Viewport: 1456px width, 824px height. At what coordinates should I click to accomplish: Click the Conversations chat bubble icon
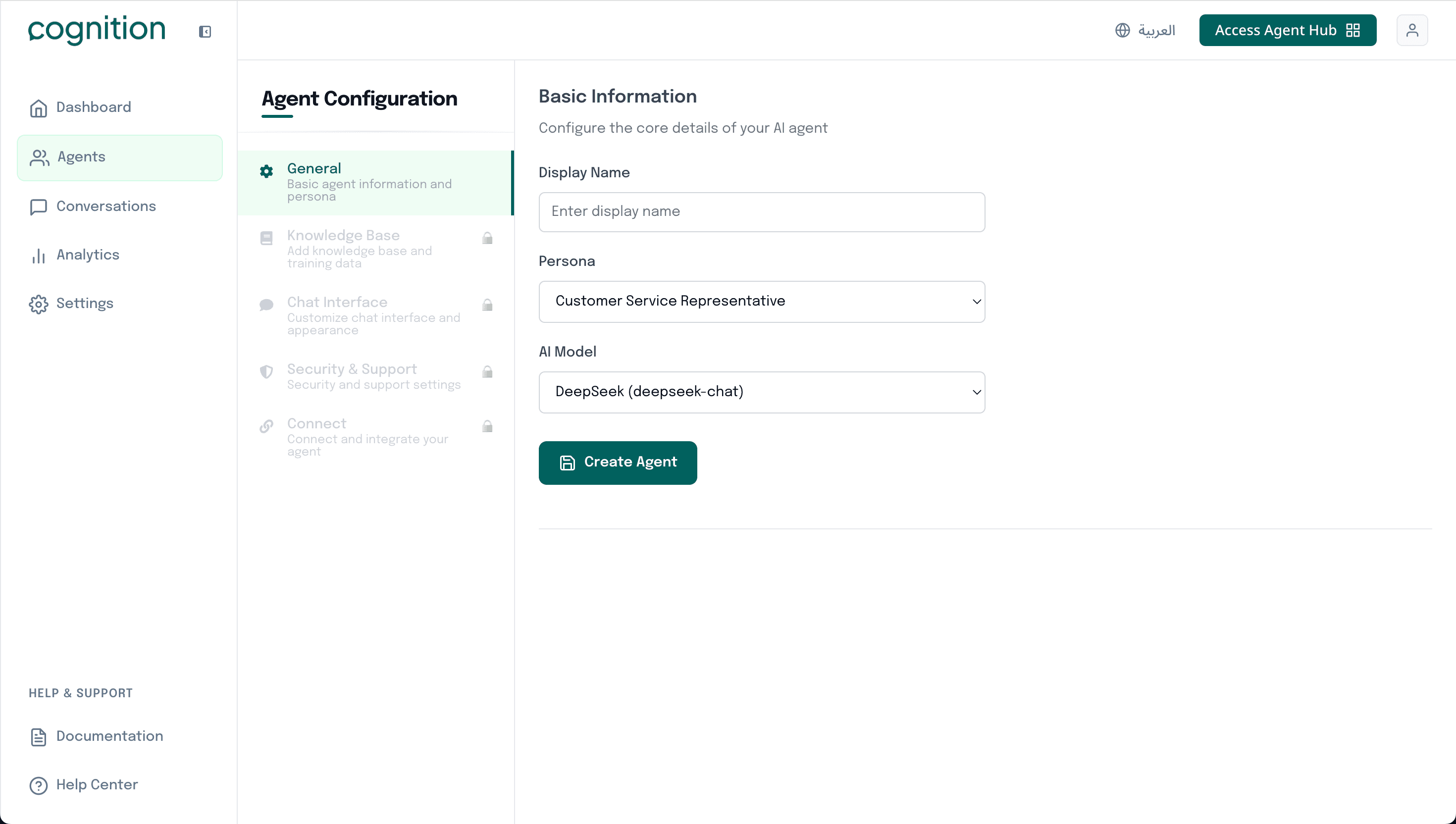pyautogui.click(x=39, y=206)
